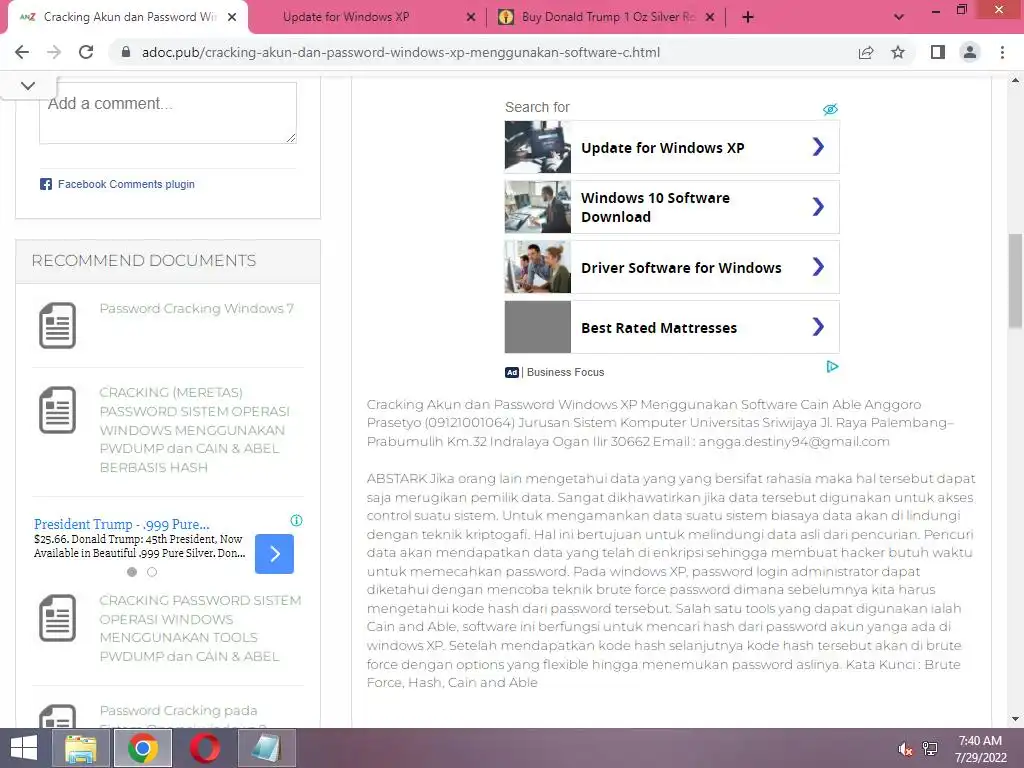
Task: Click the Add a comment text box
Action: pyautogui.click(x=168, y=112)
